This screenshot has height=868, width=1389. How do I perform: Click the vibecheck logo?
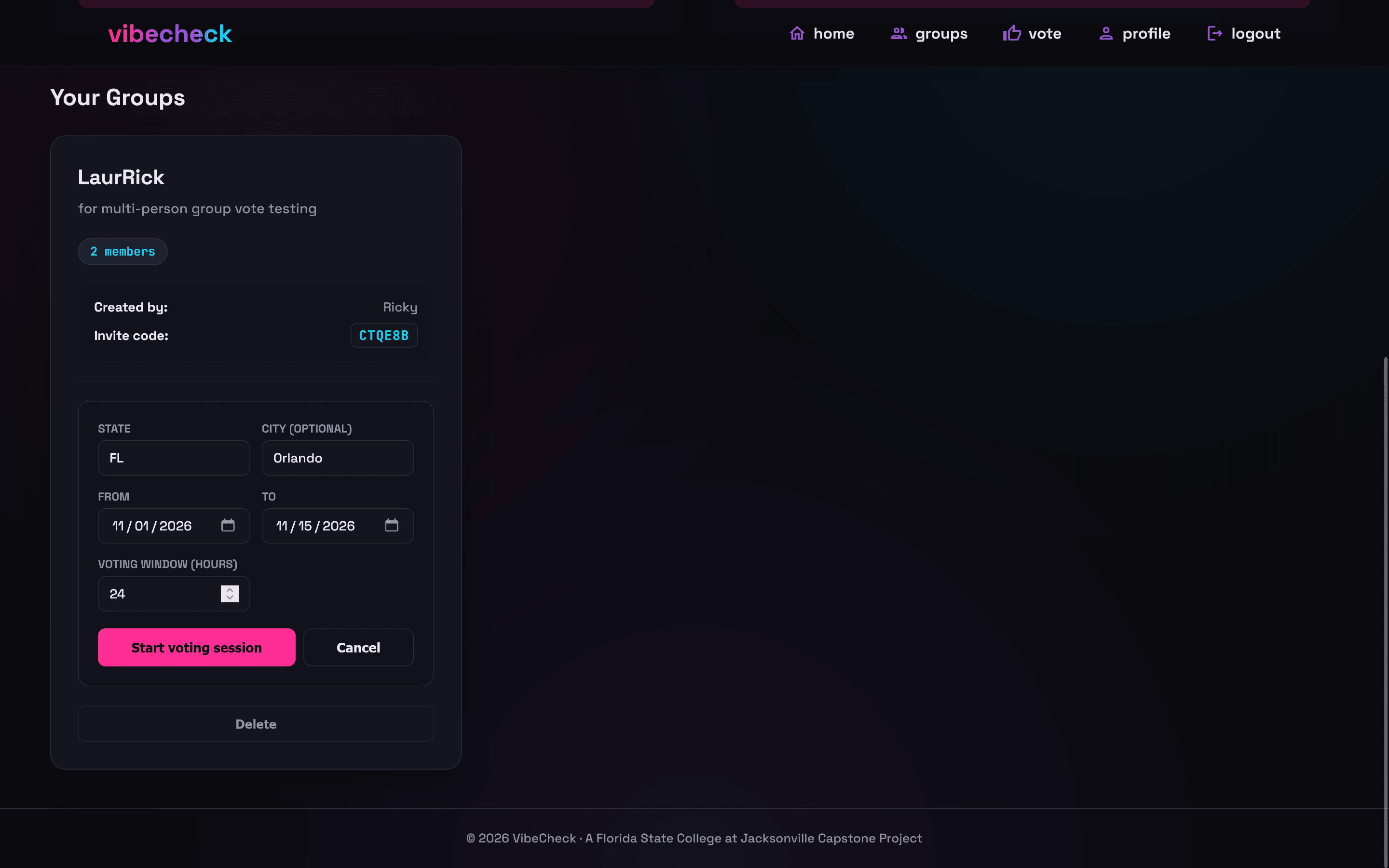click(170, 34)
